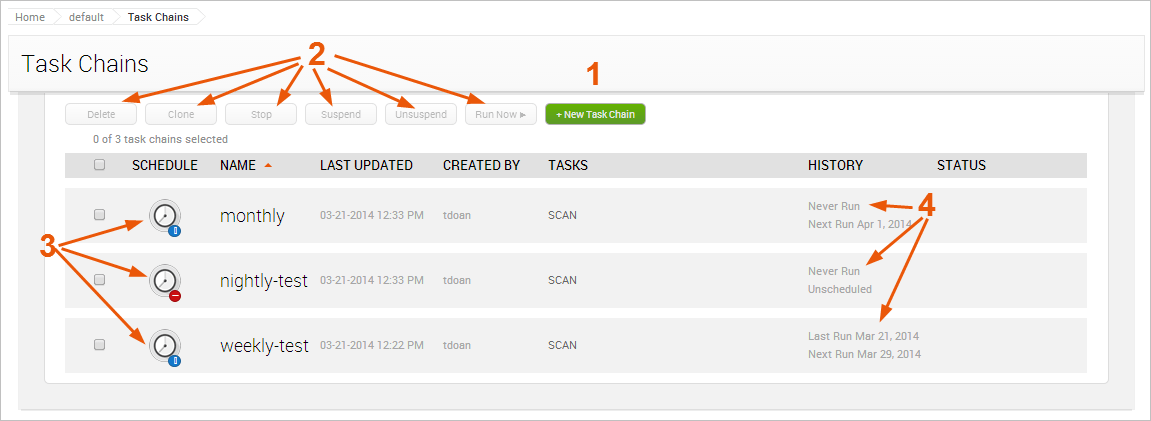
Task: Toggle the select-all checkbox in header
Action: 99,165
